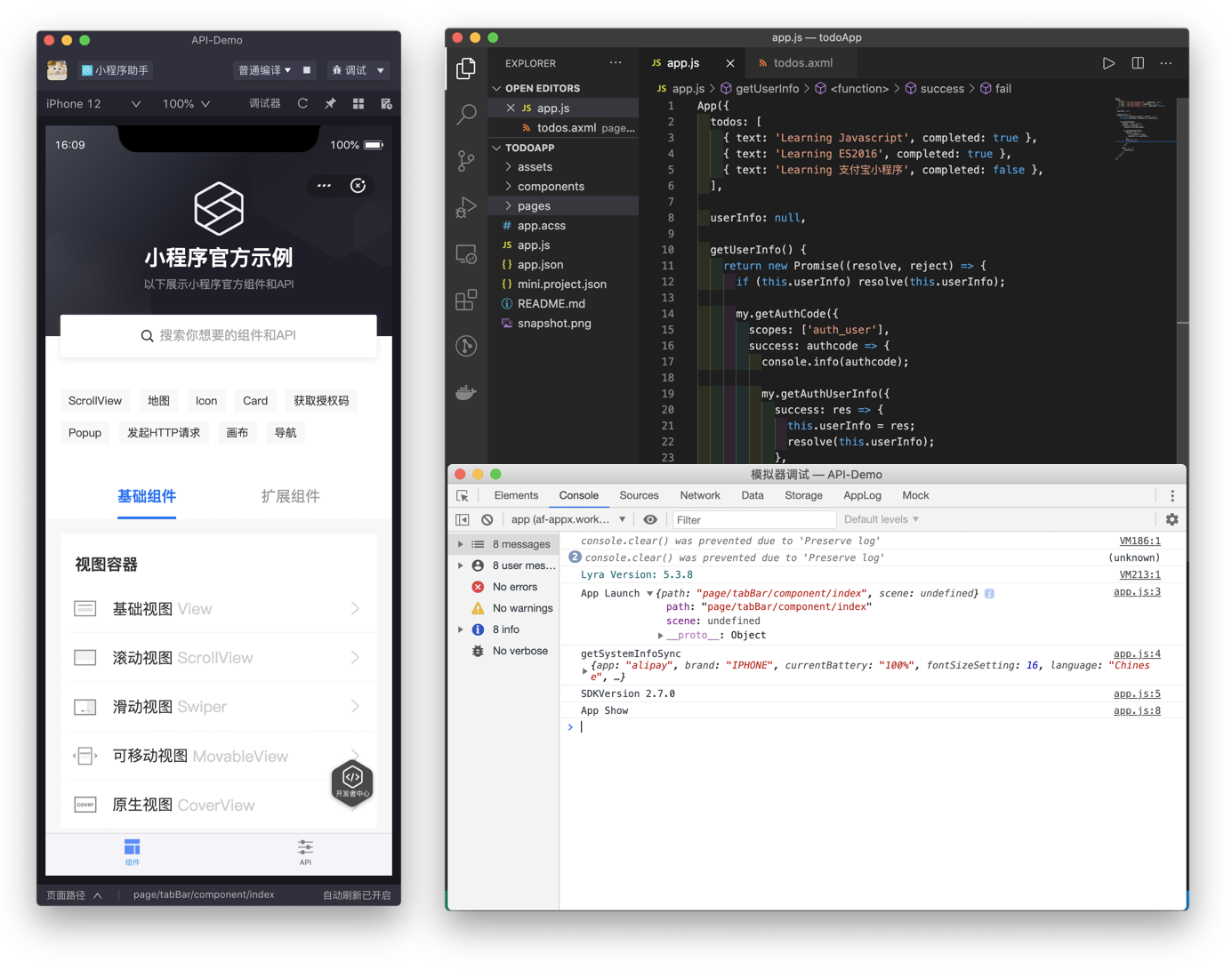Screen dimensions: 1232x970
Task: Open the Docker panel in the sidebar
Action: pos(466,391)
